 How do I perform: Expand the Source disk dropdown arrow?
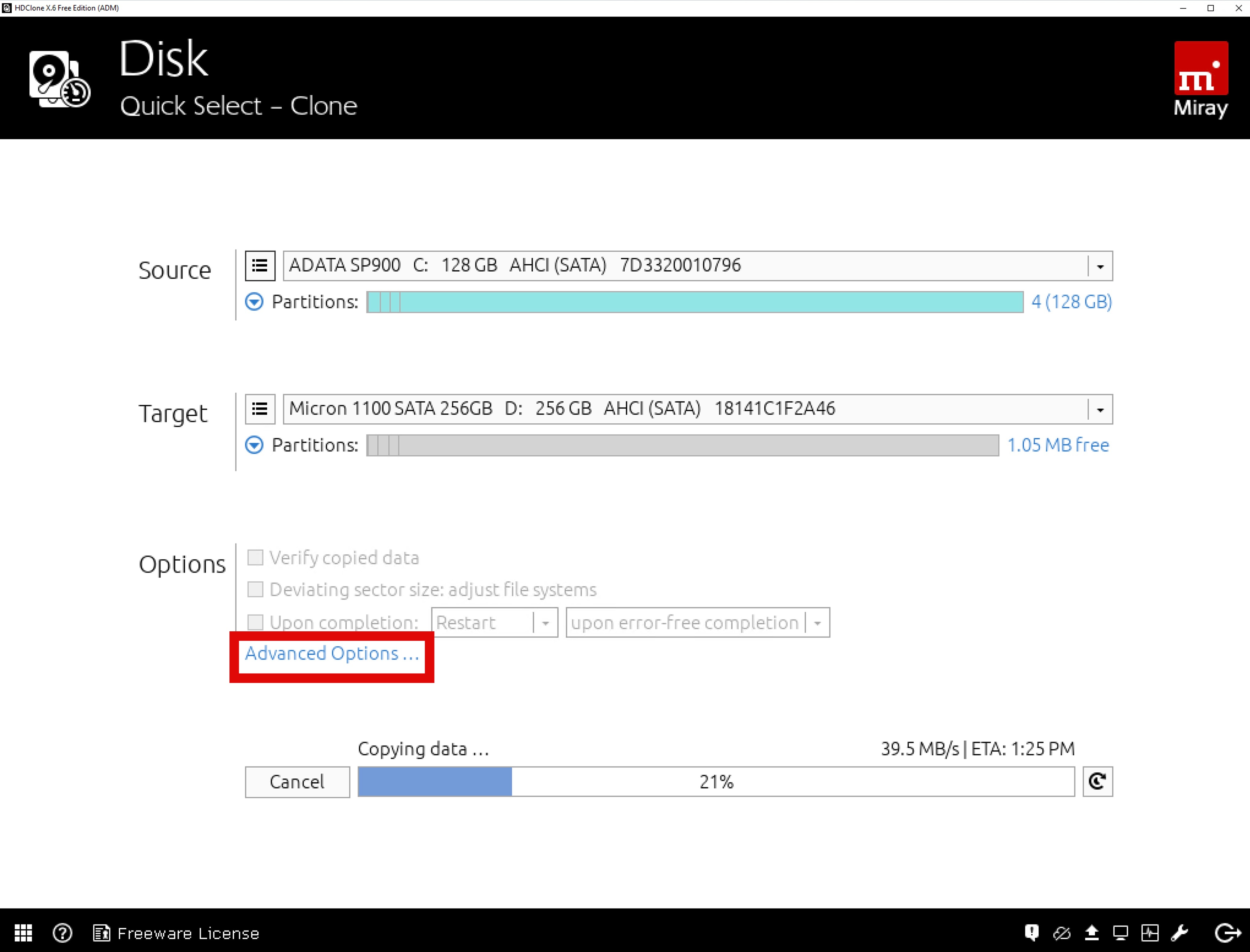[x=1100, y=266]
